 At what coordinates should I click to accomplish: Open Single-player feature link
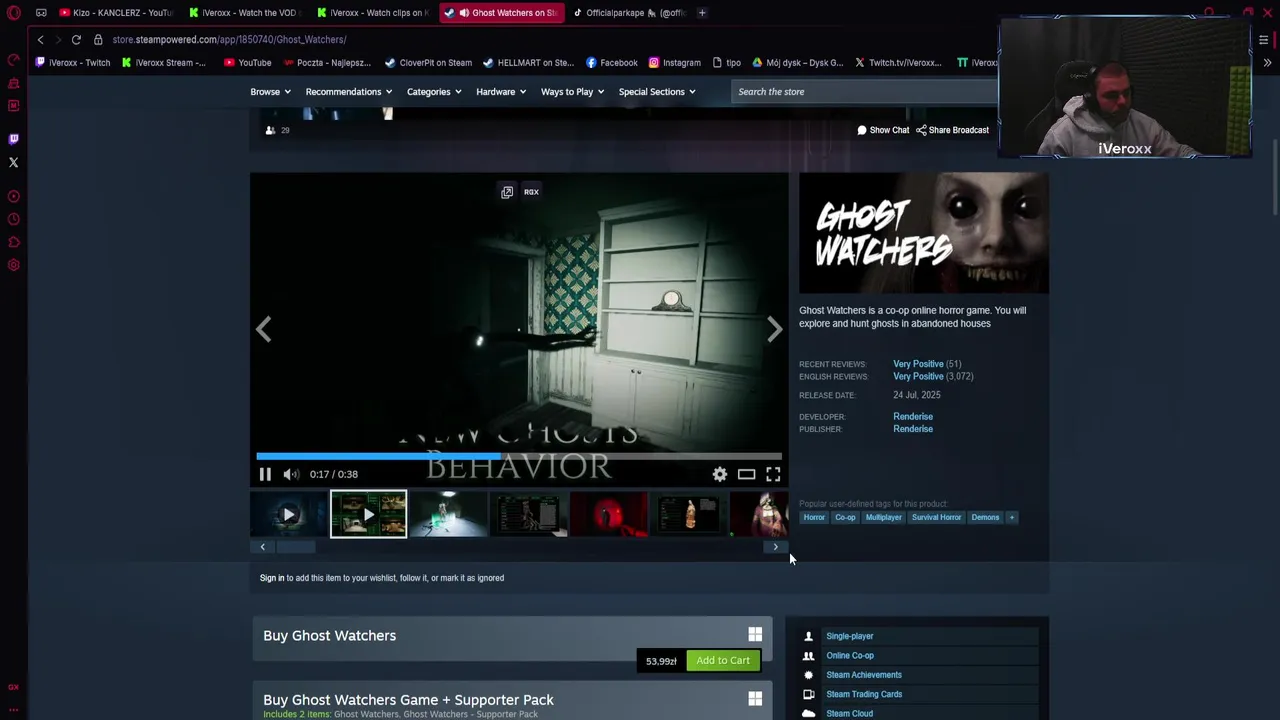(x=850, y=636)
